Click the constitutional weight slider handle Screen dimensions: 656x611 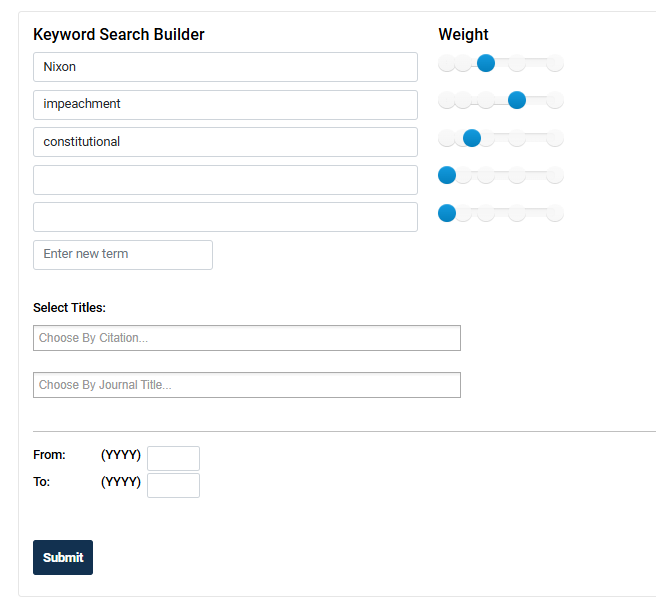(x=472, y=138)
